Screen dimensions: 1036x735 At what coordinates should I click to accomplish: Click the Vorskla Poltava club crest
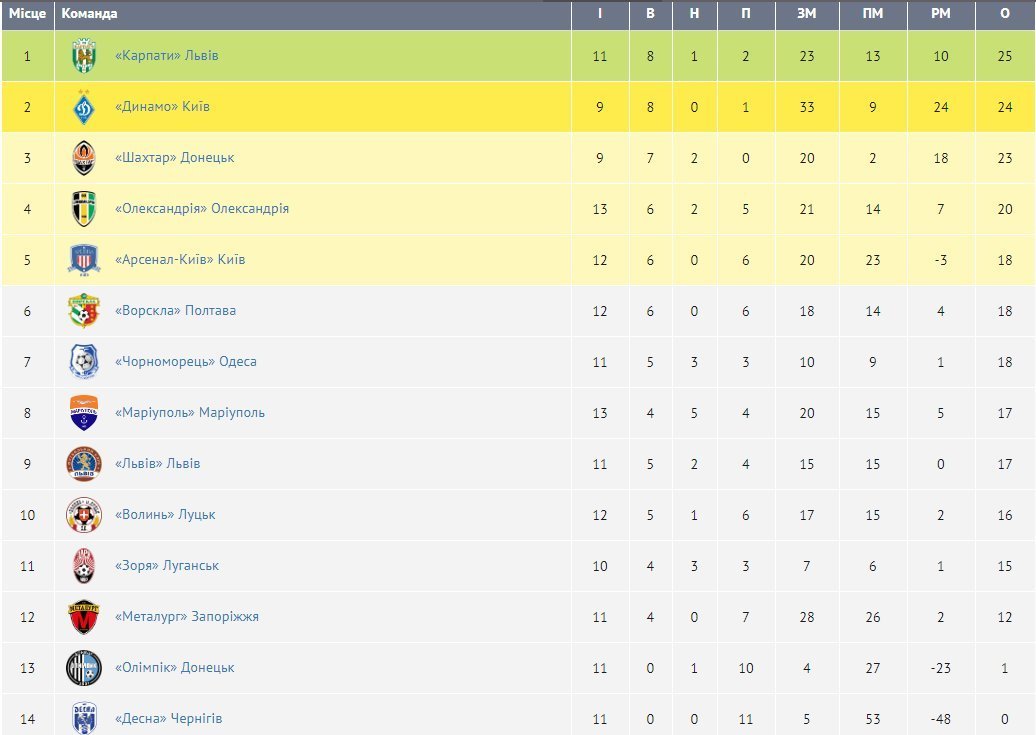pos(84,311)
